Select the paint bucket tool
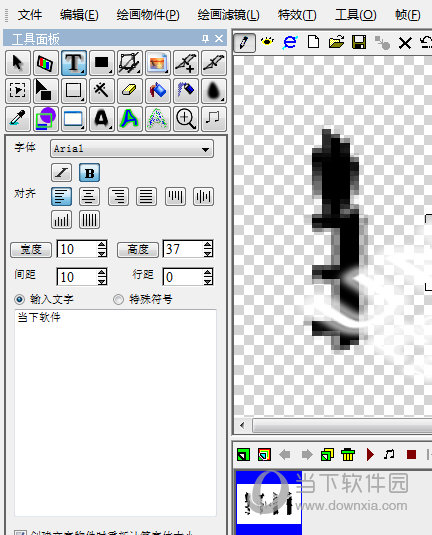The width and height of the screenshot is (432, 535). [158, 91]
